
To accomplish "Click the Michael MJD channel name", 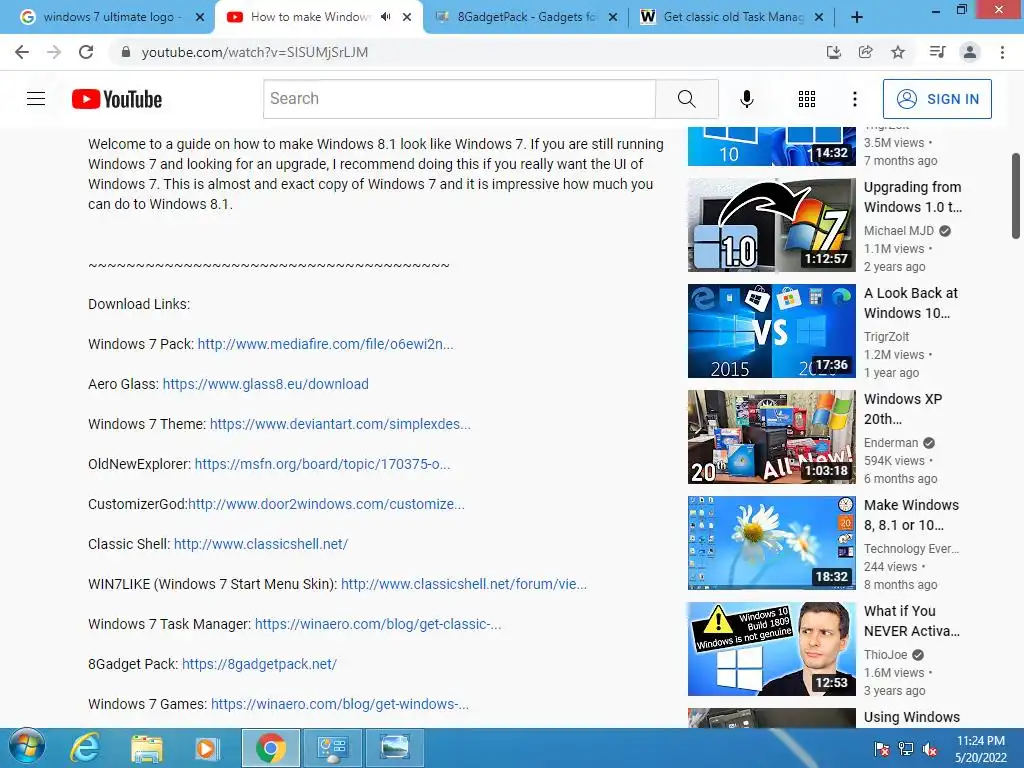I will point(899,231).
